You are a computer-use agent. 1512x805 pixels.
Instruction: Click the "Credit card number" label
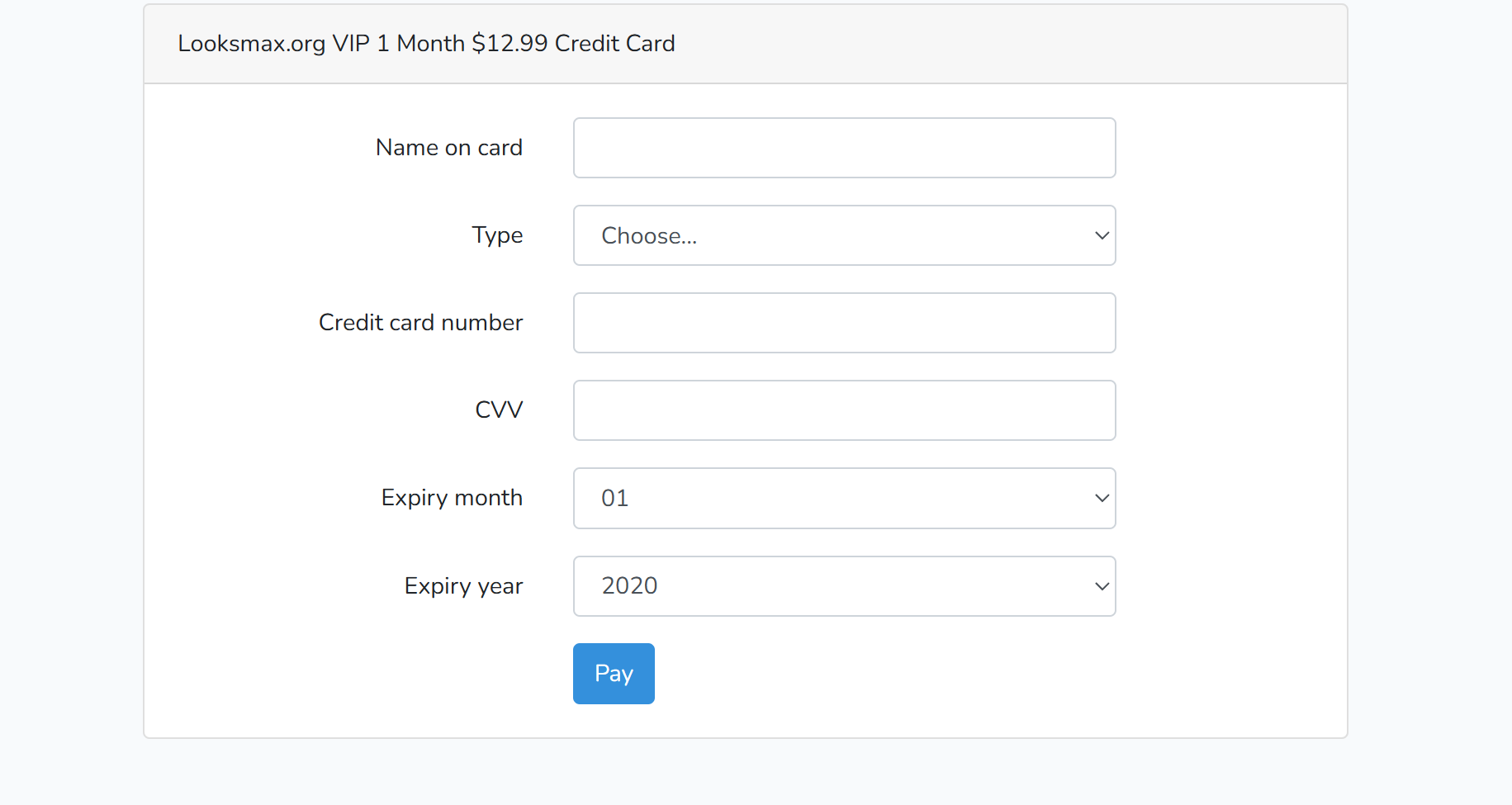[x=420, y=323]
